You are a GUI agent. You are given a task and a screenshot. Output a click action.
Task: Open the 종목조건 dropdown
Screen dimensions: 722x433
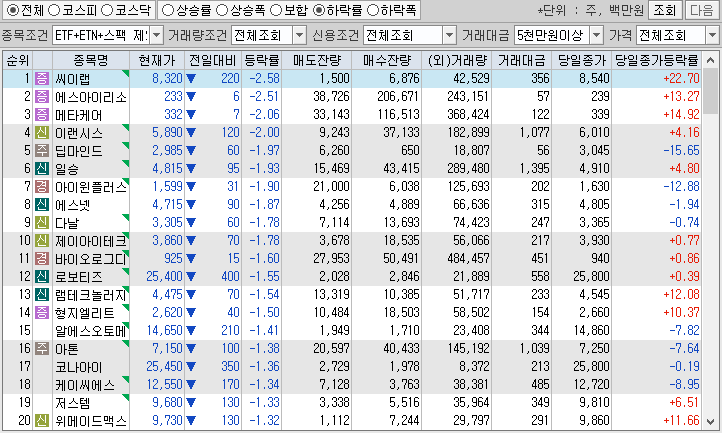[157, 35]
